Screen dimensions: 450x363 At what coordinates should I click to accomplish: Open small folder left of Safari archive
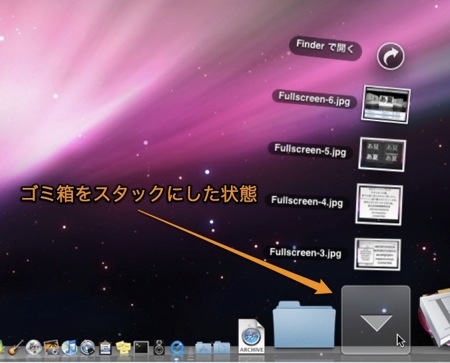pos(221,348)
